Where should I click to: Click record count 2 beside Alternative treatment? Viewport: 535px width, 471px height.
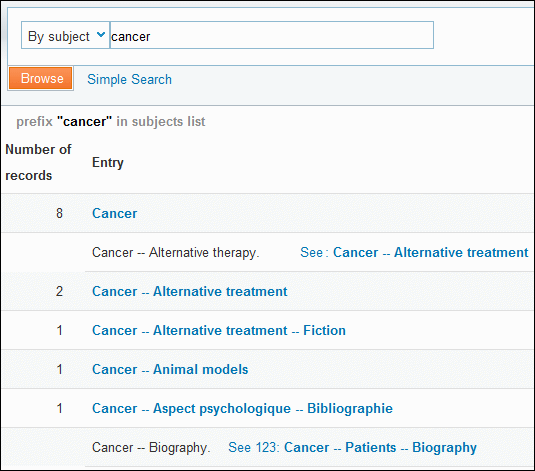59,291
